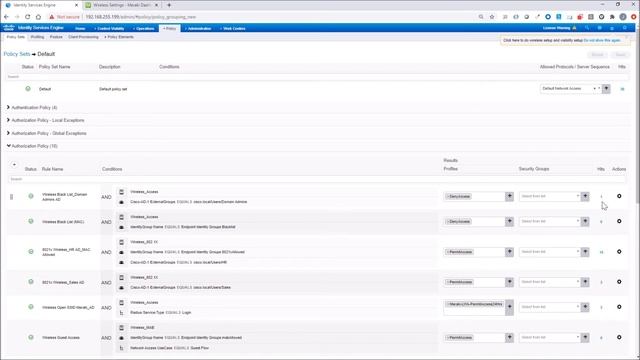Expand Authorization Policy - Local Exceptions

(8, 120)
